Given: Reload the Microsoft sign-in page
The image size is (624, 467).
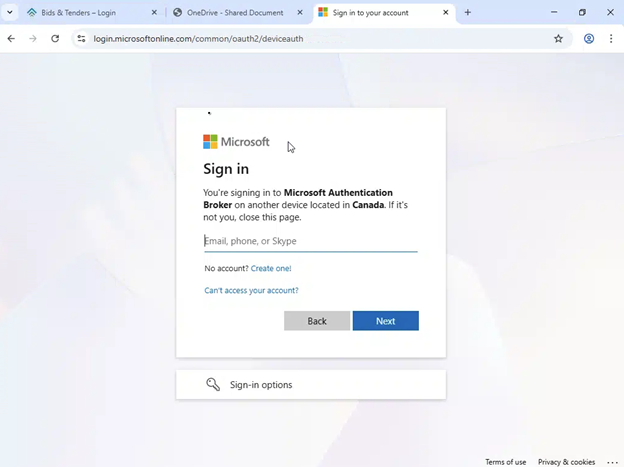Looking at the screenshot, I should pyautogui.click(x=55, y=39).
